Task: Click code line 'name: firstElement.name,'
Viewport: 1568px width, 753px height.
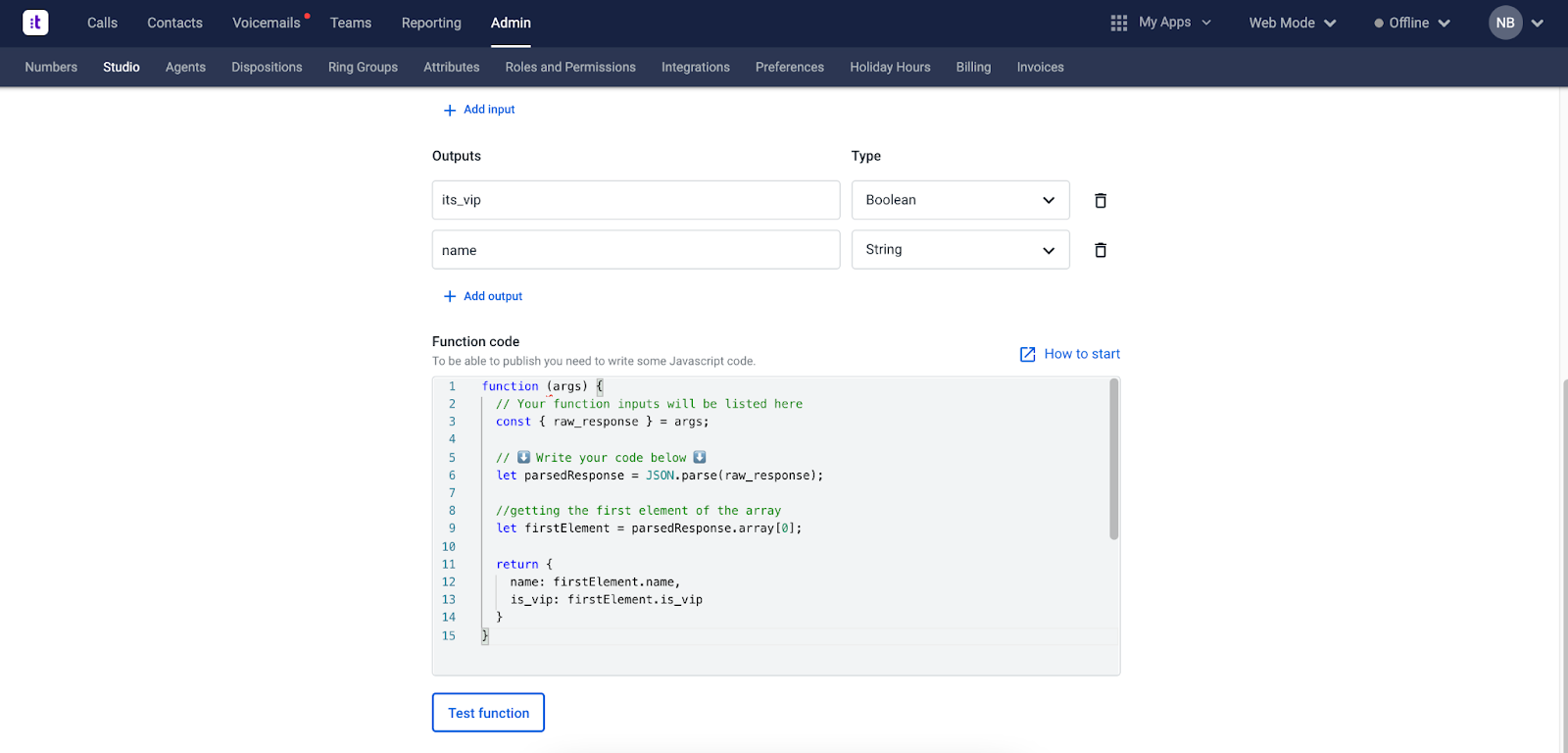Action: pos(595,582)
